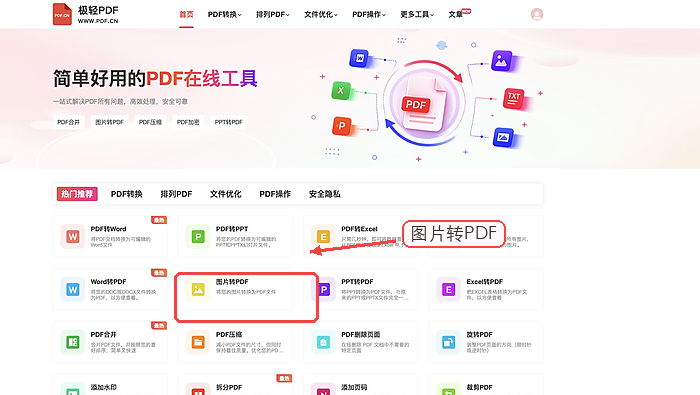Screen dimensions: 700x395
Task: Go to 首页 in the navigation bar
Action: pos(186,14)
